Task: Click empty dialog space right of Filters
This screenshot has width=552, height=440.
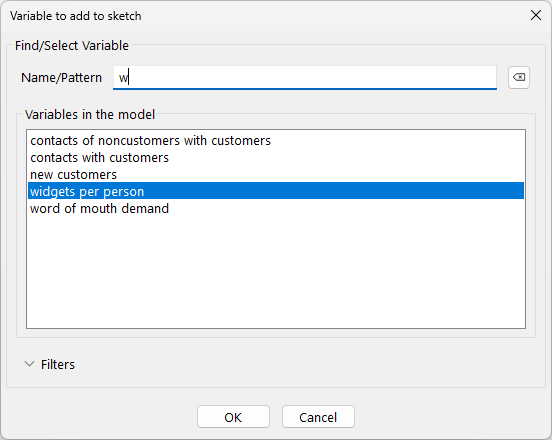Action: pyautogui.click(x=299, y=364)
